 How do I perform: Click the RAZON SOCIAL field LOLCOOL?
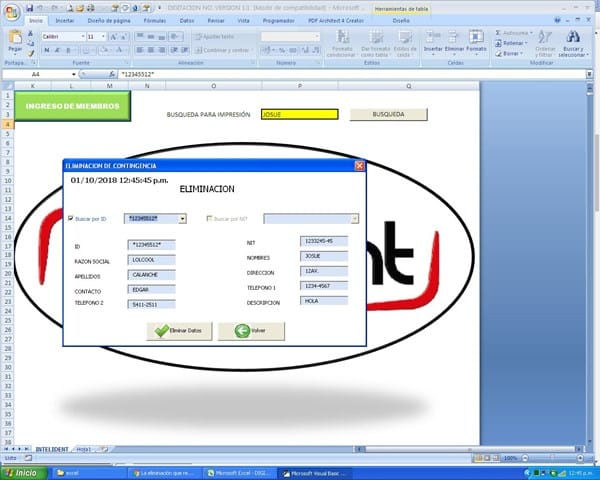(152, 260)
